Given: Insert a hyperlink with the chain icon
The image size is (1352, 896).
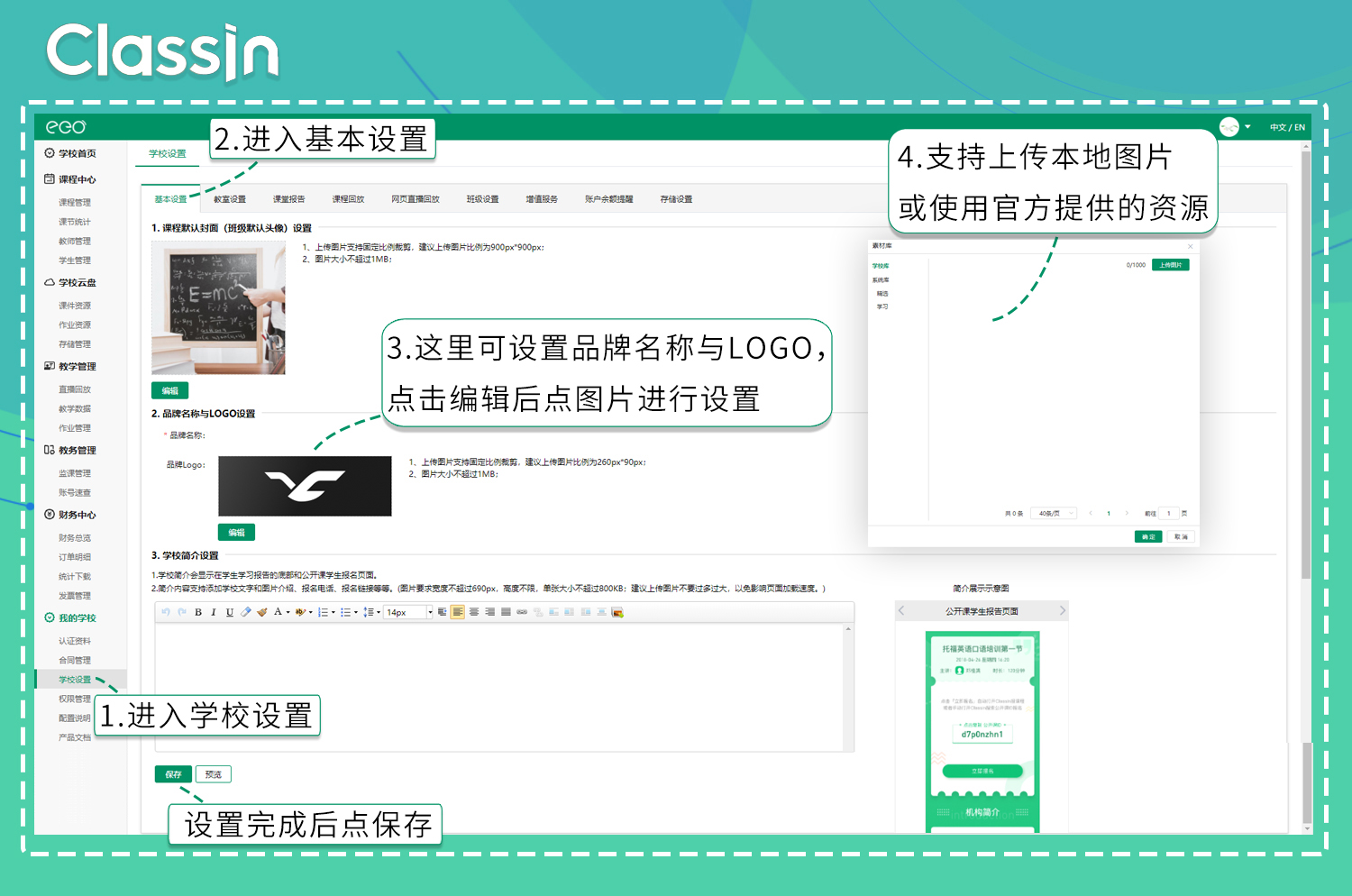Looking at the screenshot, I should pyautogui.click(x=522, y=612).
